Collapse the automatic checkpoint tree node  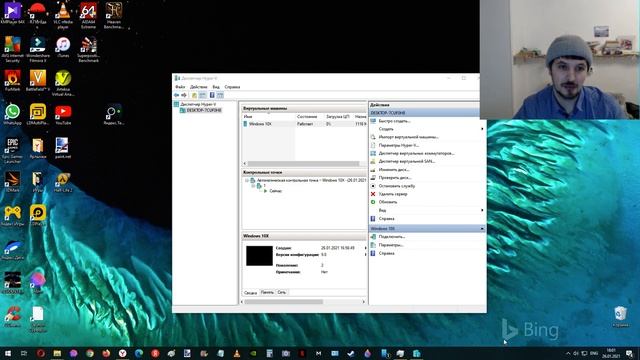tap(247, 180)
